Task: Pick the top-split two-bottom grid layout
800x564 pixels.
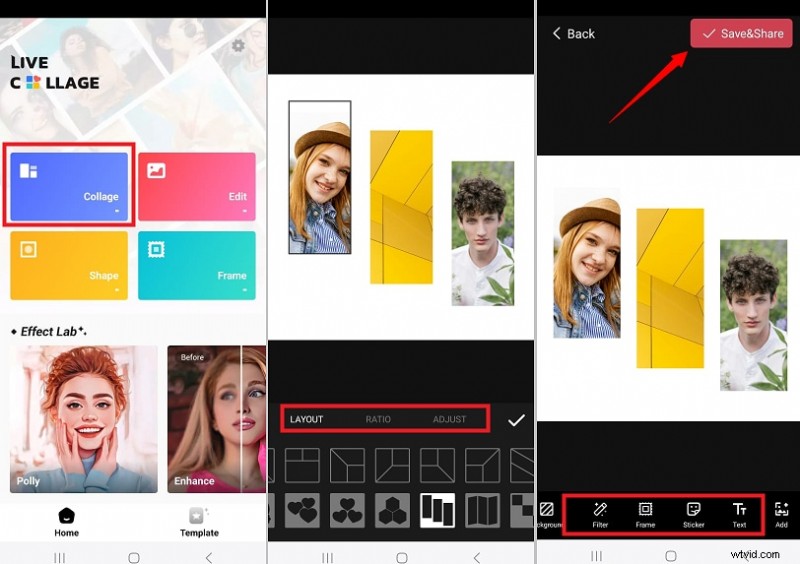Action: coord(302,465)
